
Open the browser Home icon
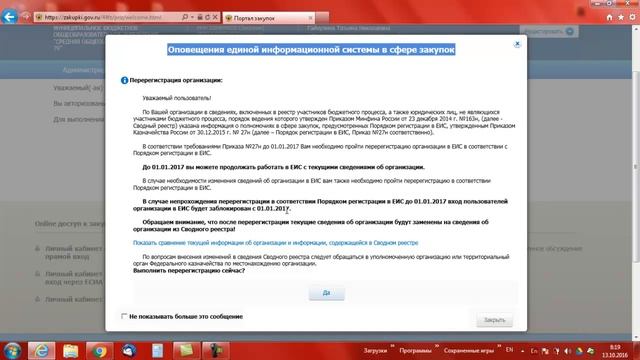coord(609,17)
